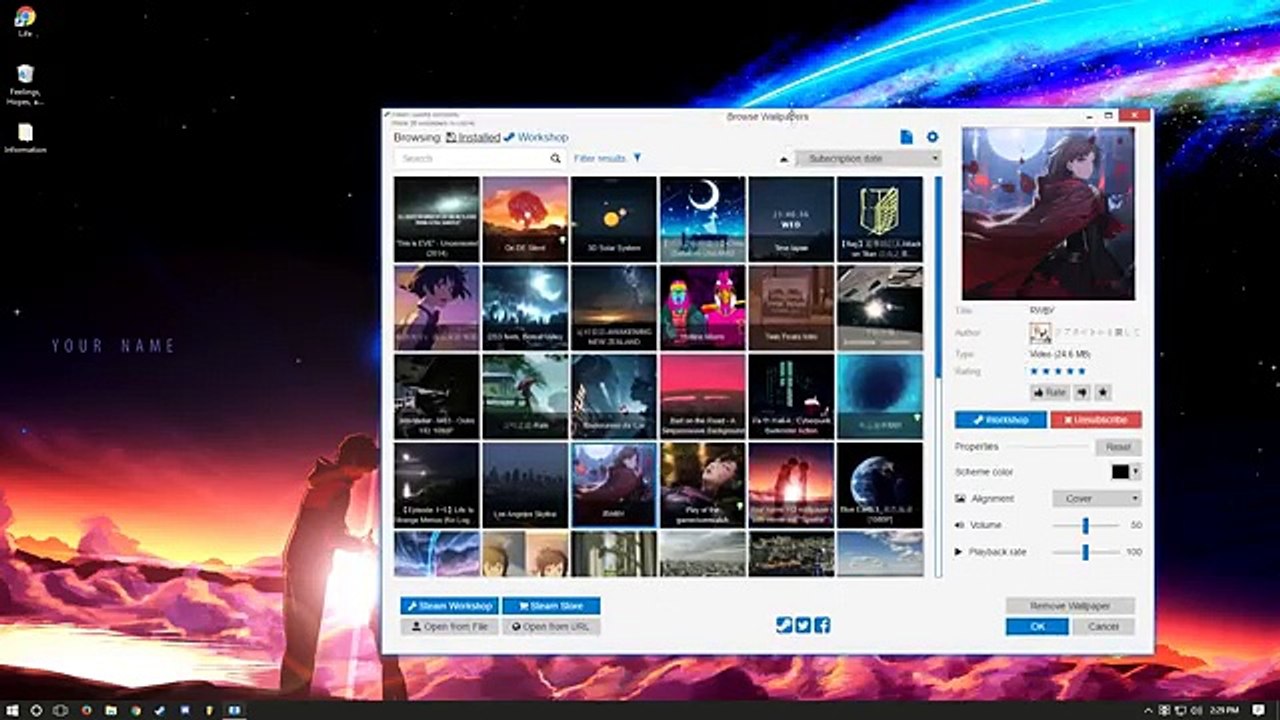Click the large RWBY preview image
Image resolution: width=1280 pixels, height=720 pixels.
click(1048, 213)
